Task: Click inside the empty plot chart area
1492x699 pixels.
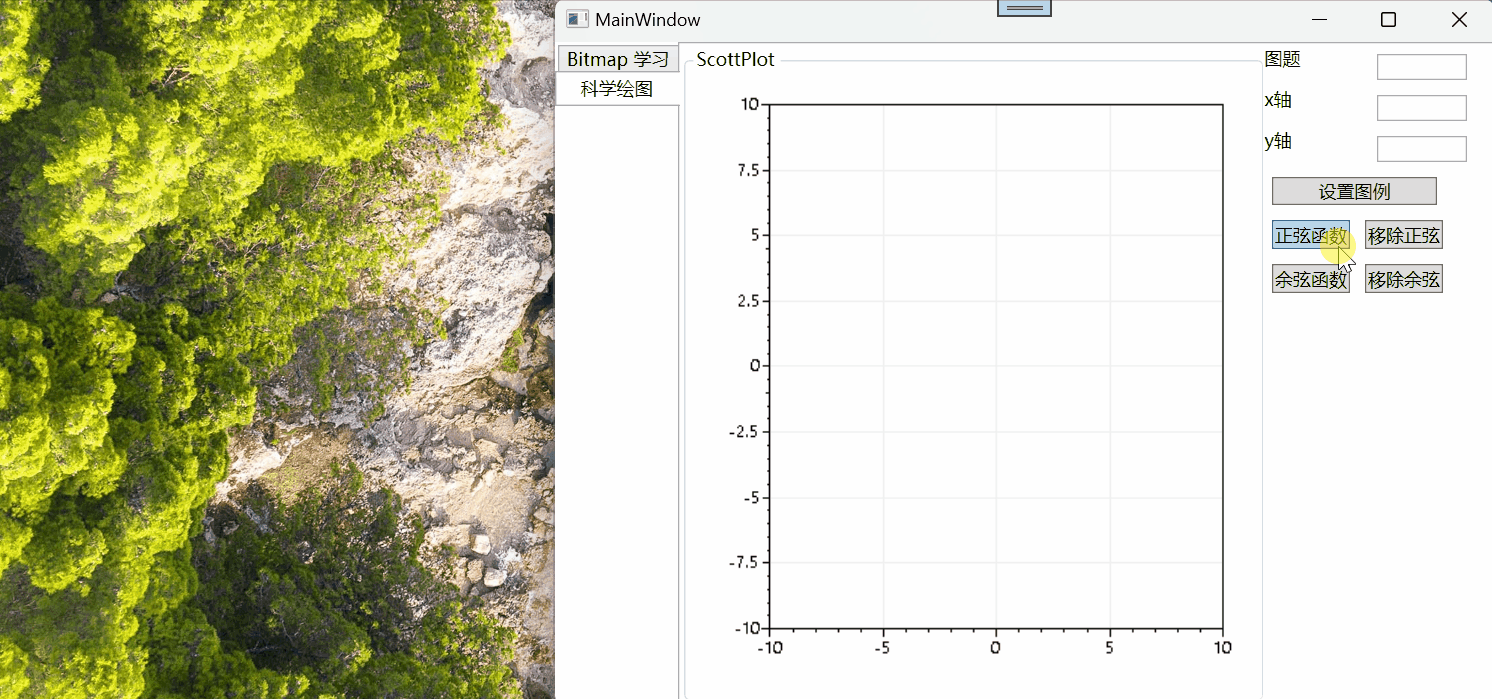Action: [x=995, y=365]
